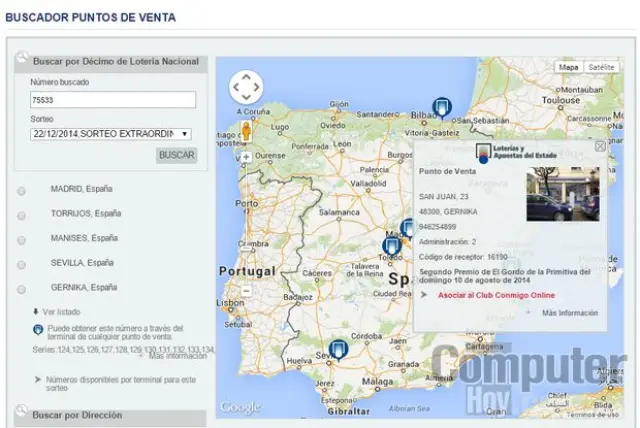The height and width of the screenshot is (428, 640).
Task: Close the Punto de Venta info popup
Action: point(600,146)
